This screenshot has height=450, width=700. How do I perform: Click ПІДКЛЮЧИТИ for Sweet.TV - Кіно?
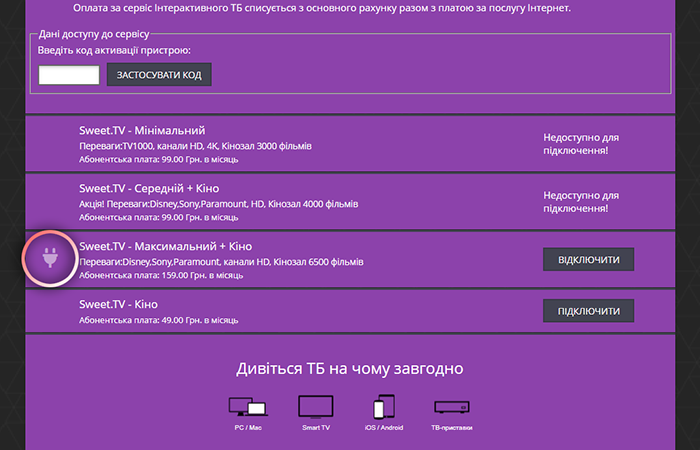pos(588,311)
